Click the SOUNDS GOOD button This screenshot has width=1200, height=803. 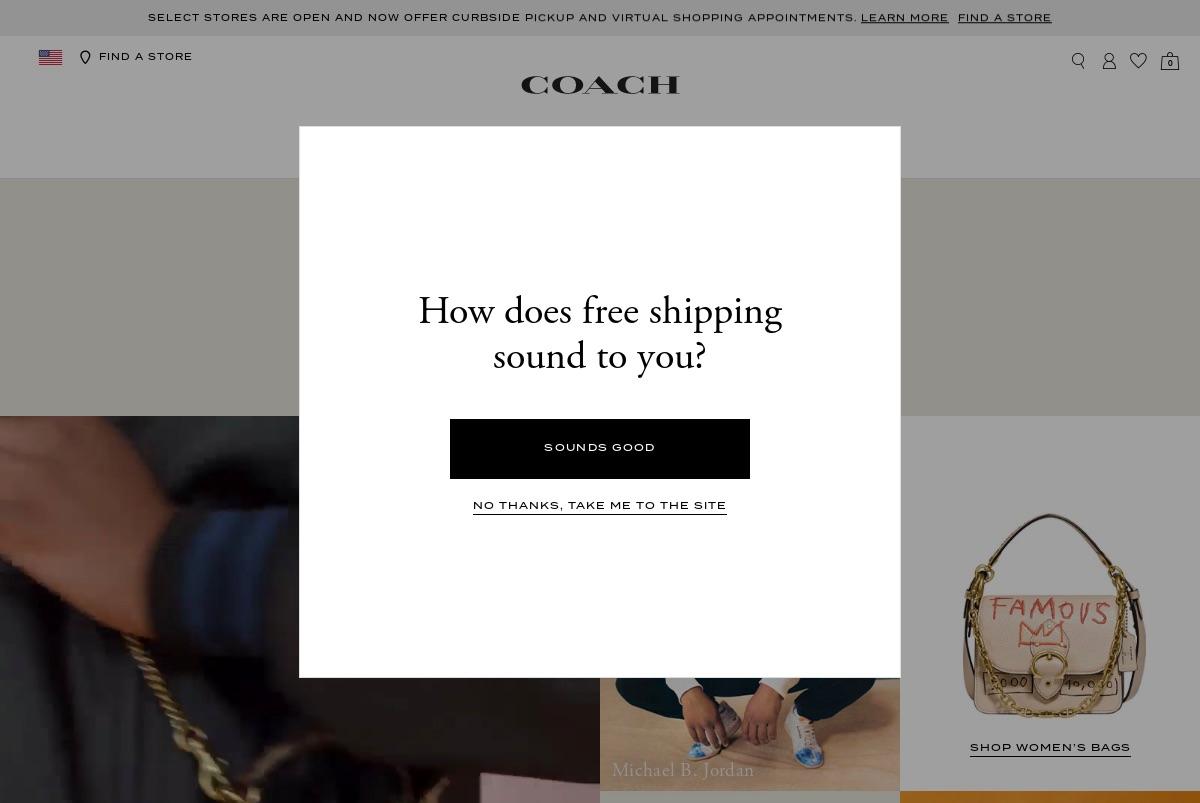600,448
